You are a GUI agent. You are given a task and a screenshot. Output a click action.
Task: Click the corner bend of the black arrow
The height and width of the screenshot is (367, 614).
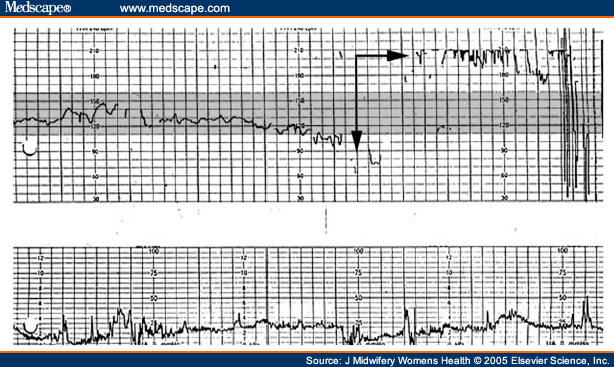(x=357, y=57)
